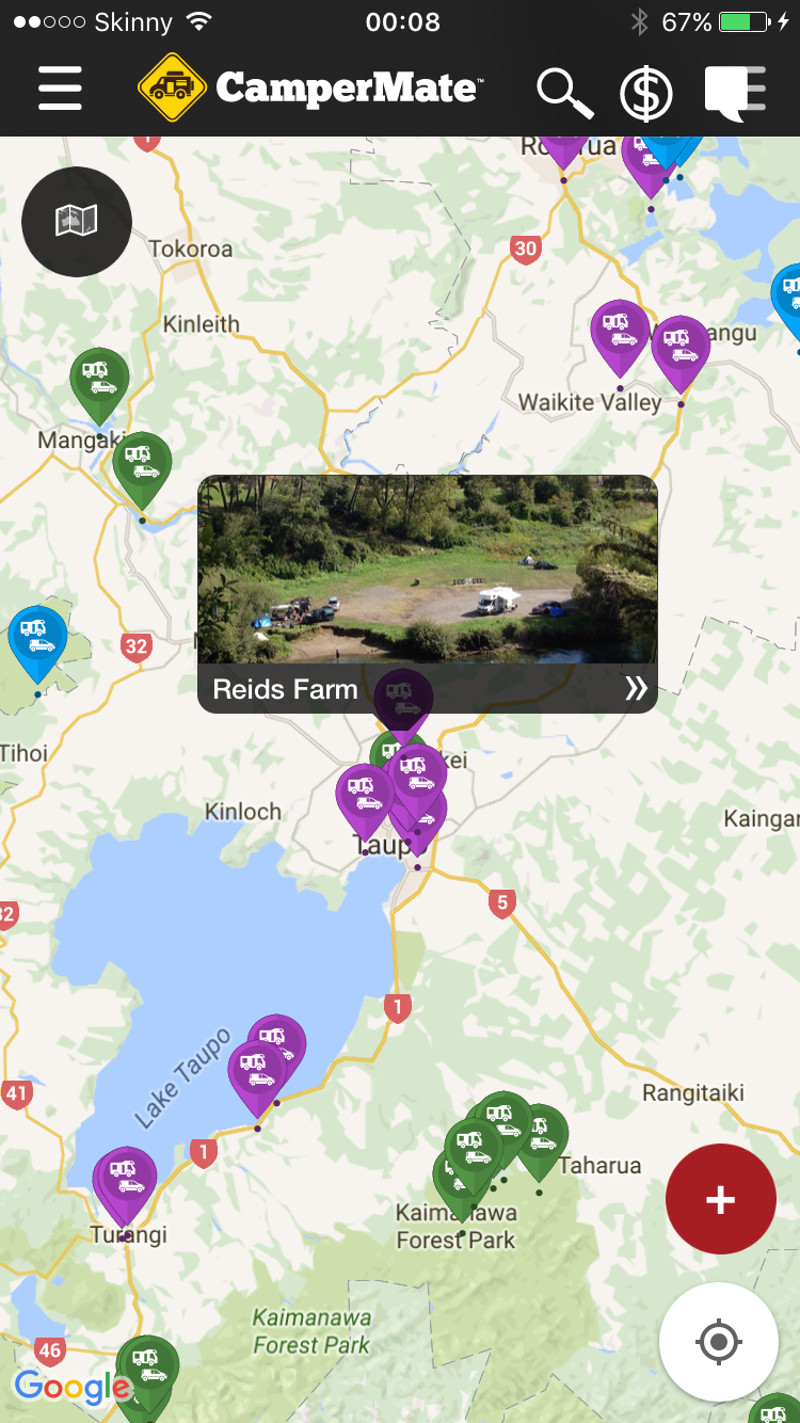Center map with locate-me button

coord(718,1342)
